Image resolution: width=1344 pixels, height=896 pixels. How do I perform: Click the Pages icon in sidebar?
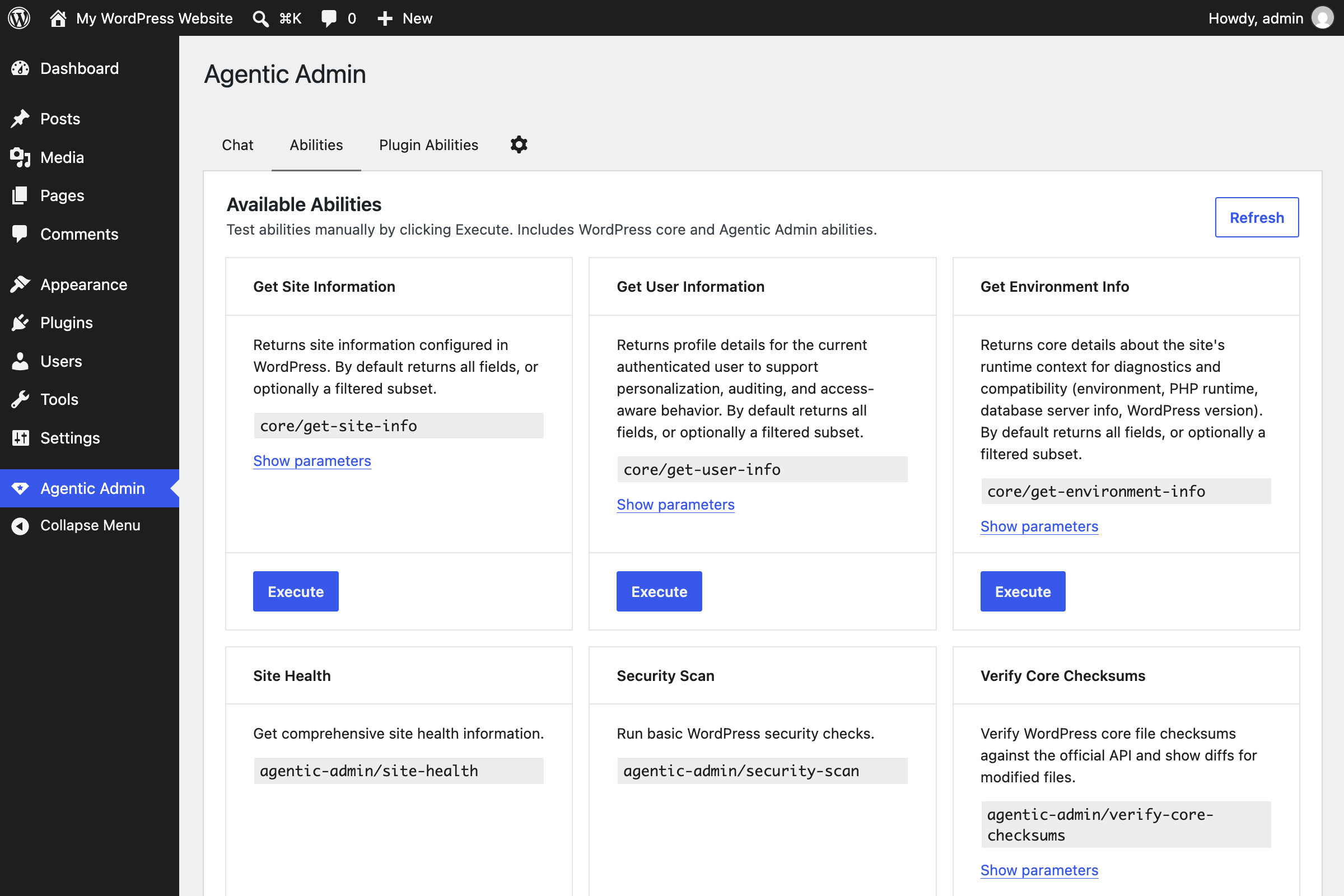click(20, 195)
